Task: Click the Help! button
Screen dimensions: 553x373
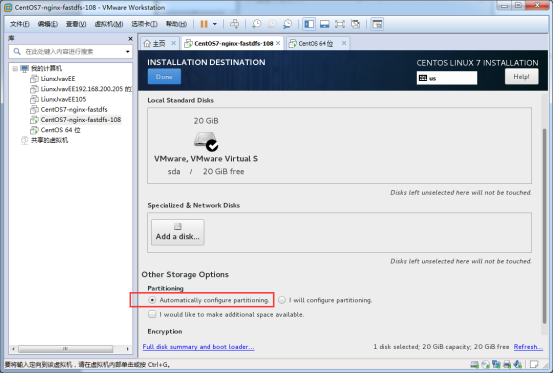Action: 521,77
